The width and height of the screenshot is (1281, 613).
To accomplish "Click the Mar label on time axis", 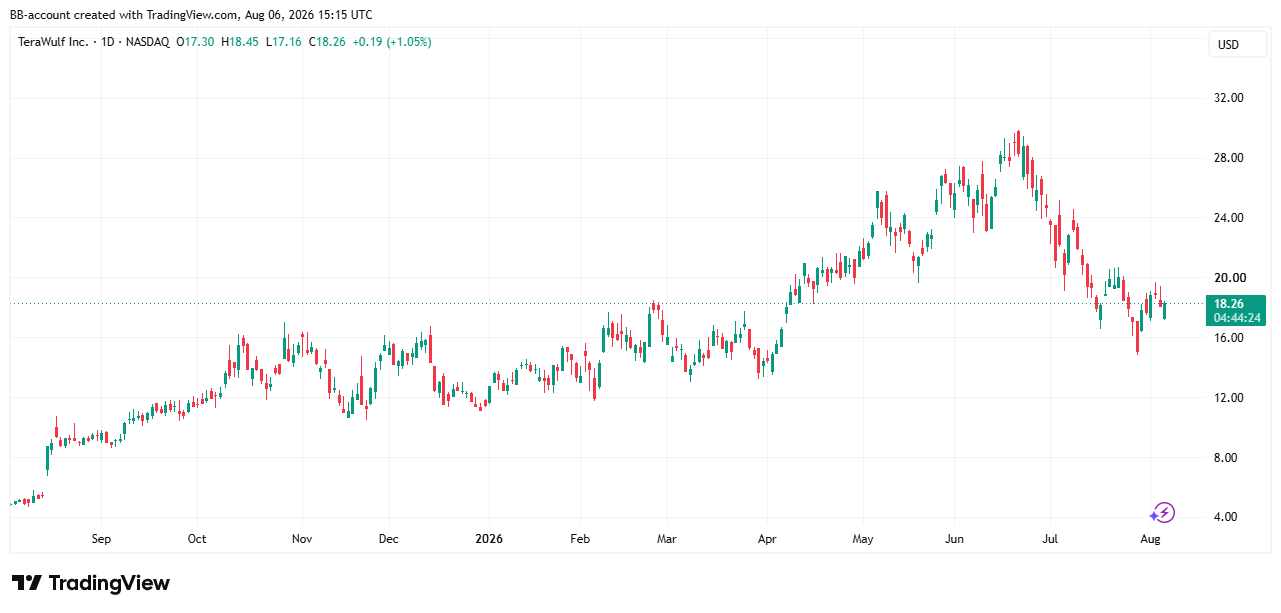I will tap(667, 539).
